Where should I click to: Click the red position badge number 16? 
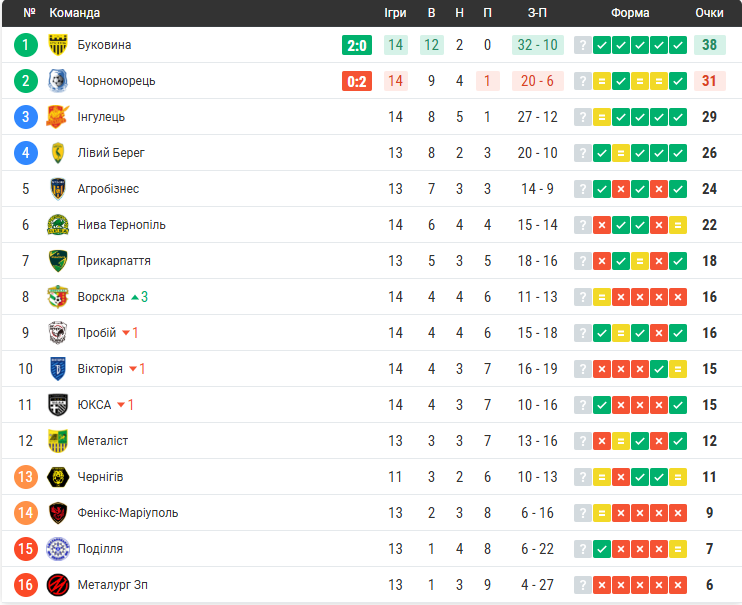(x=26, y=585)
